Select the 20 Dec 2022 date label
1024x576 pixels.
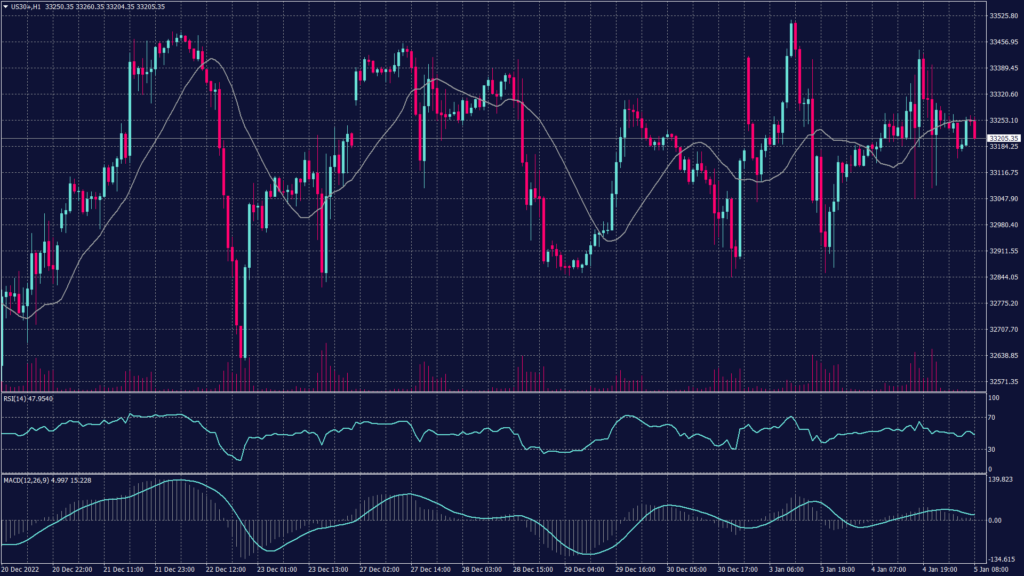pyautogui.click(x=20, y=569)
